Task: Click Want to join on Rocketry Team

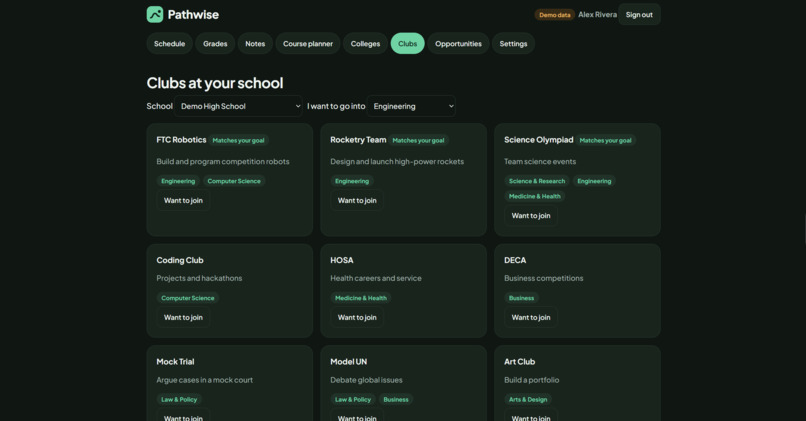Action: tap(357, 200)
